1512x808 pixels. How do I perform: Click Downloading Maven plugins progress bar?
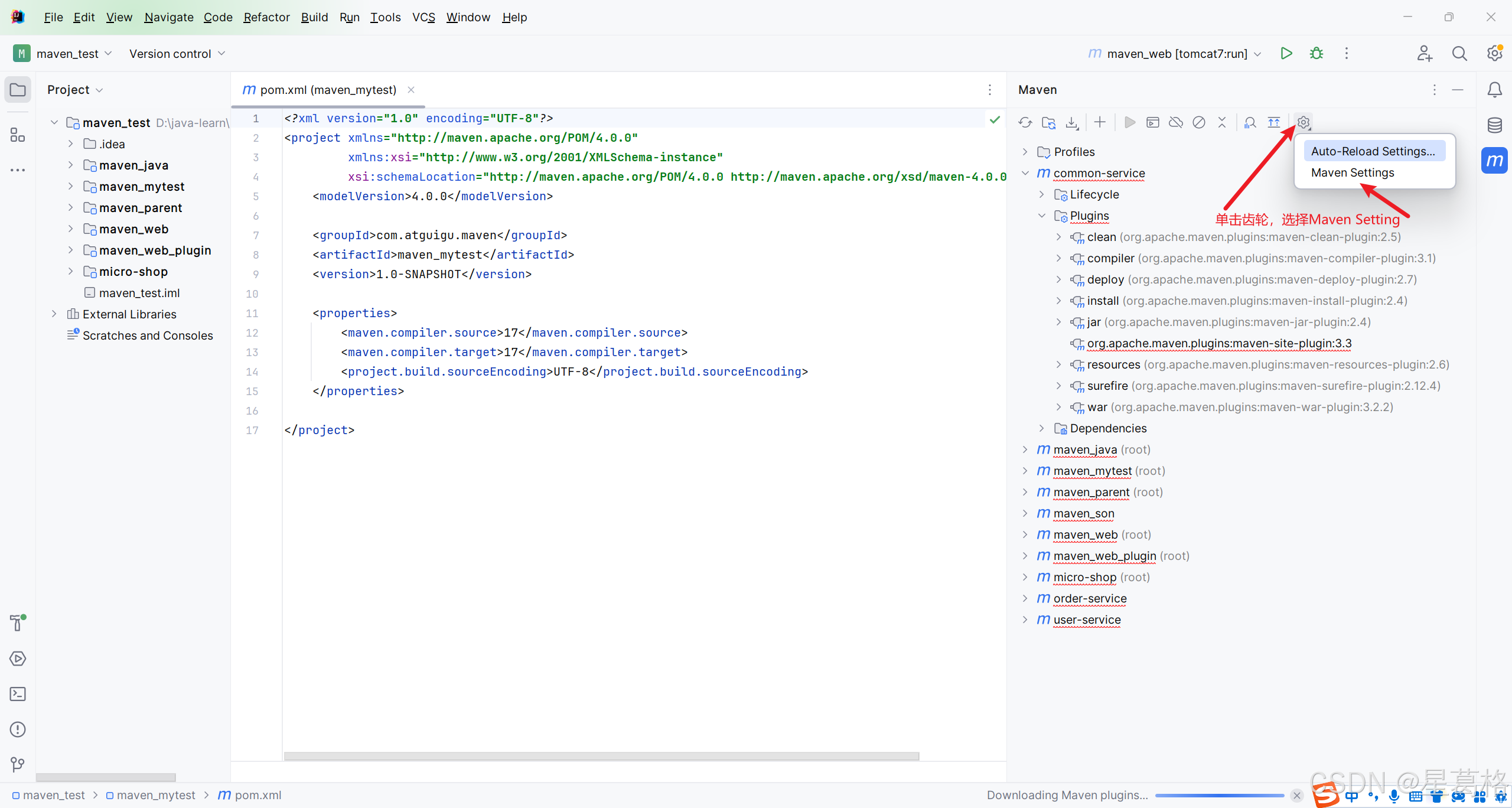1220,796
